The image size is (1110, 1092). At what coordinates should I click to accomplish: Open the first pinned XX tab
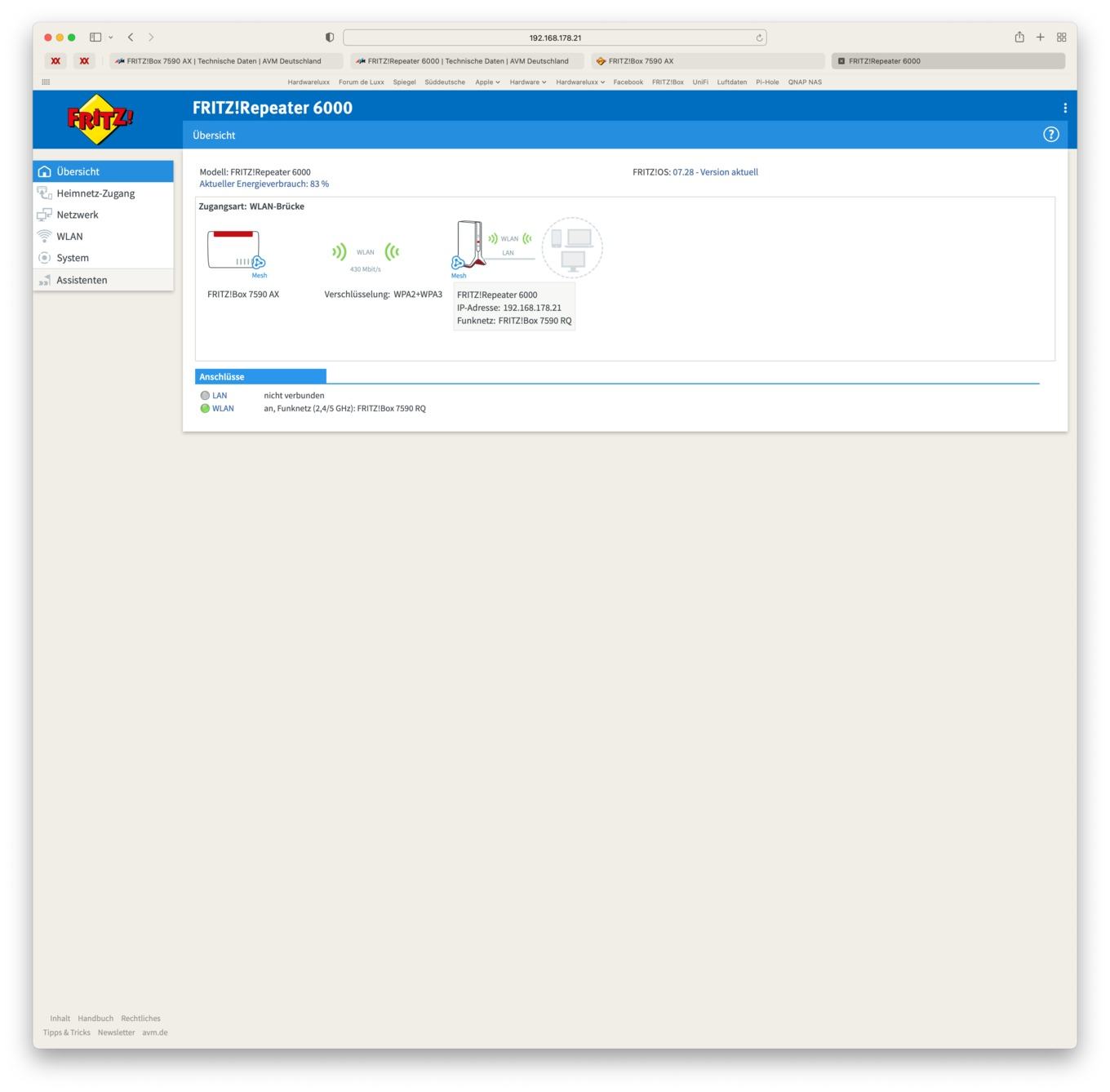55,61
